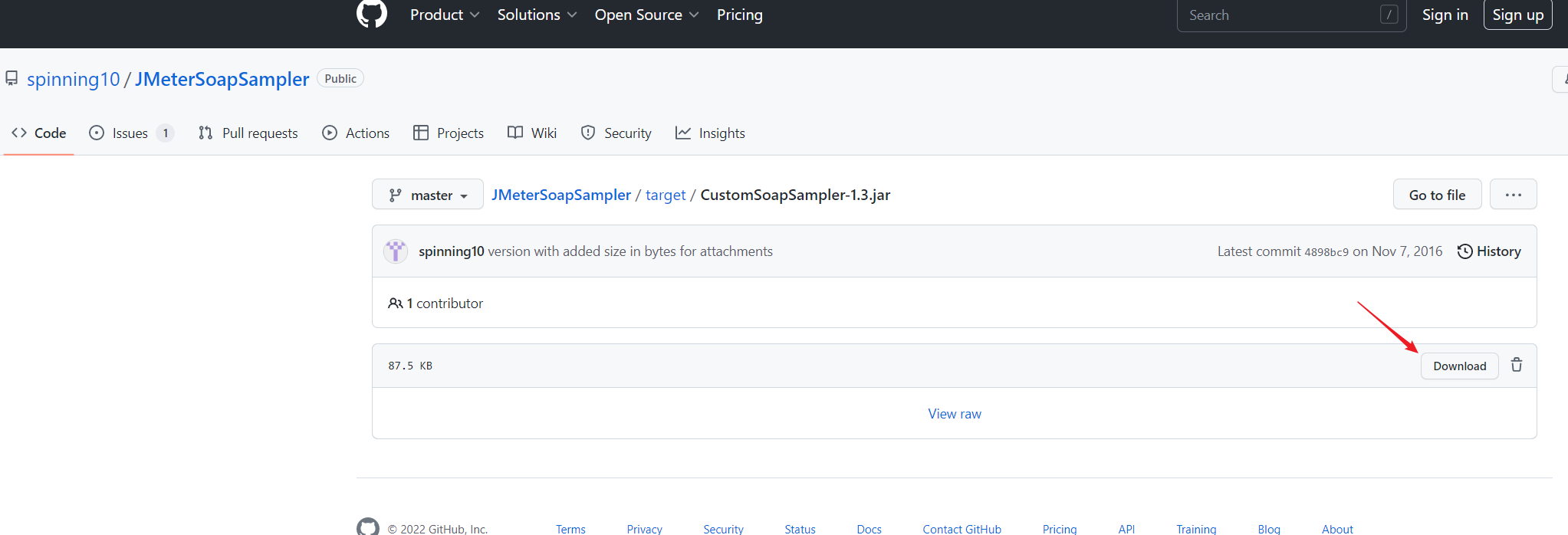Open the target folder breadcrumb link
This screenshot has height=535, width=1568.
click(665, 195)
